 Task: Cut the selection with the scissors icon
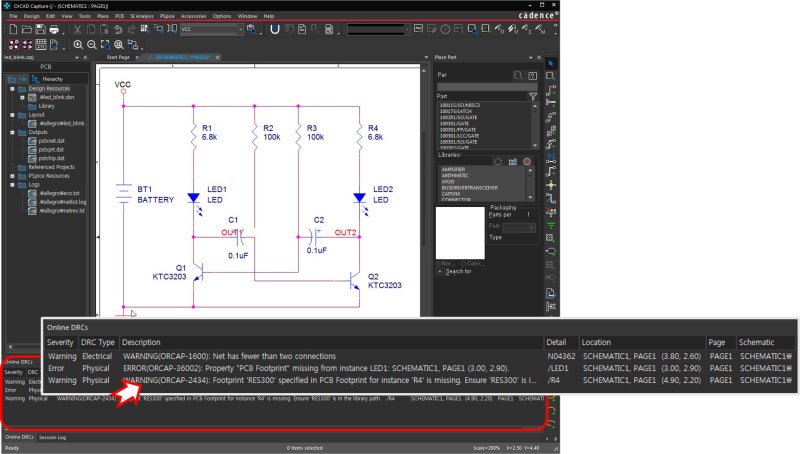pyautogui.click(x=78, y=30)
